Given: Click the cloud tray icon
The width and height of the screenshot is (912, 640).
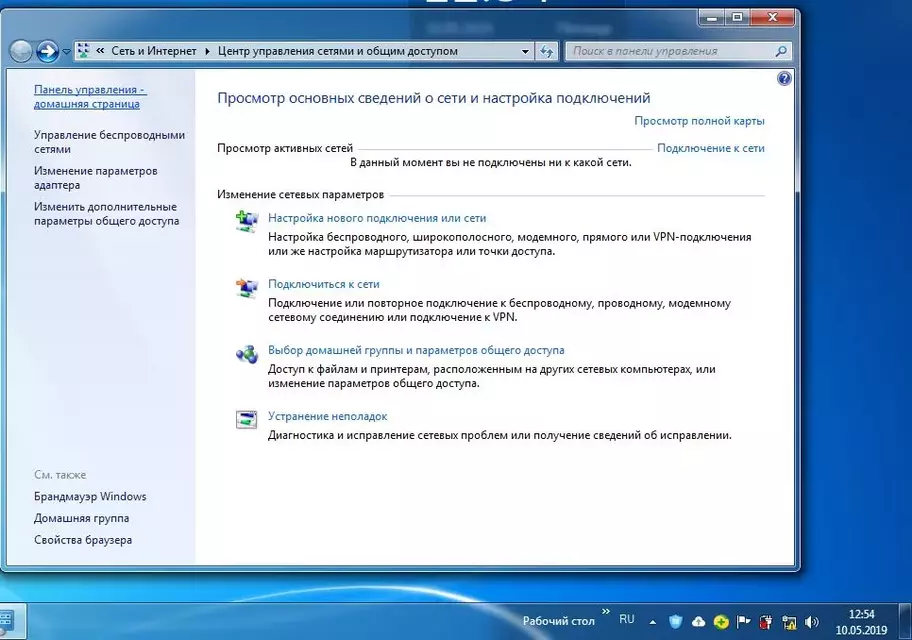Looking at the screenshot, I should coord(698,622).
